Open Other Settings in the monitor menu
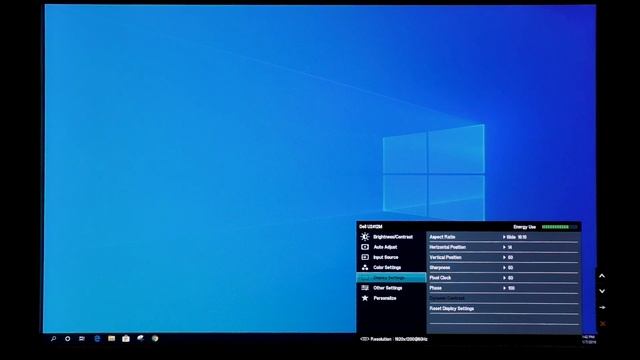The image size is (640, 360). [x=391, y=288]
